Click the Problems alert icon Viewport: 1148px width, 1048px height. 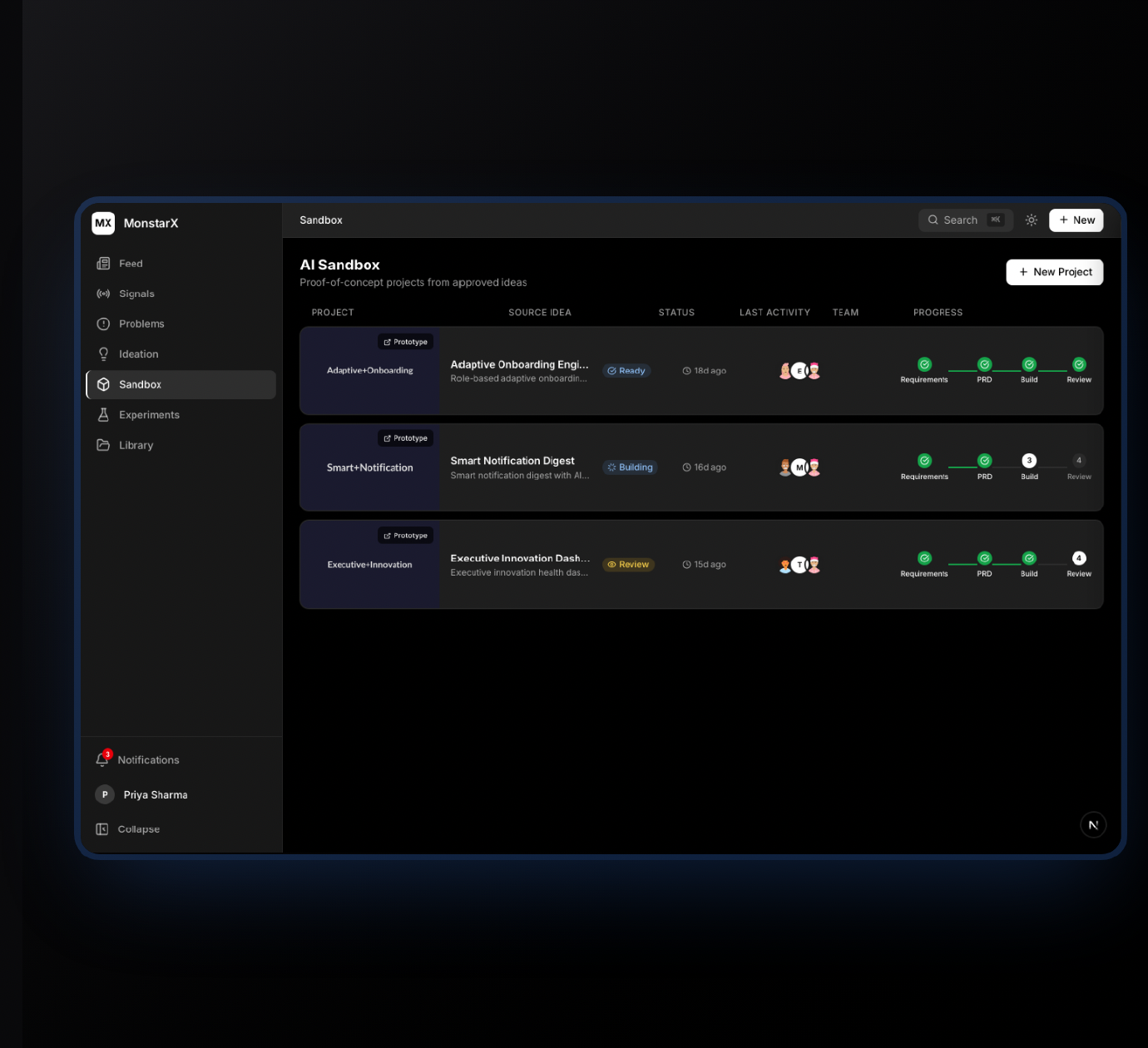click(x=103, y=324)
